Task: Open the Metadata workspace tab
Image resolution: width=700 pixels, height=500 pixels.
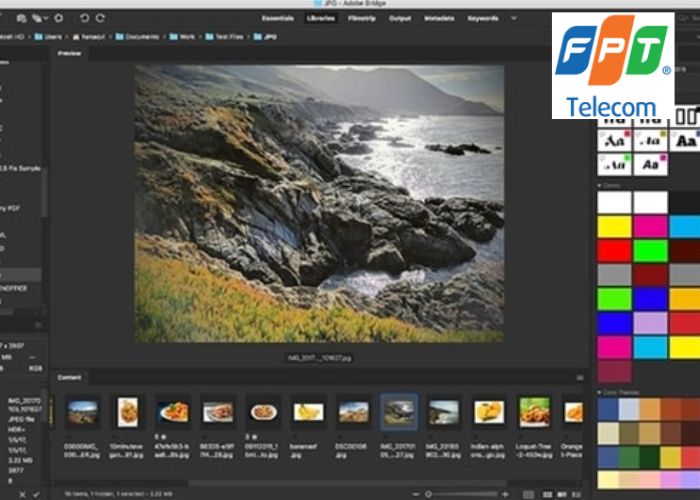Action: (x=438, y=18)
